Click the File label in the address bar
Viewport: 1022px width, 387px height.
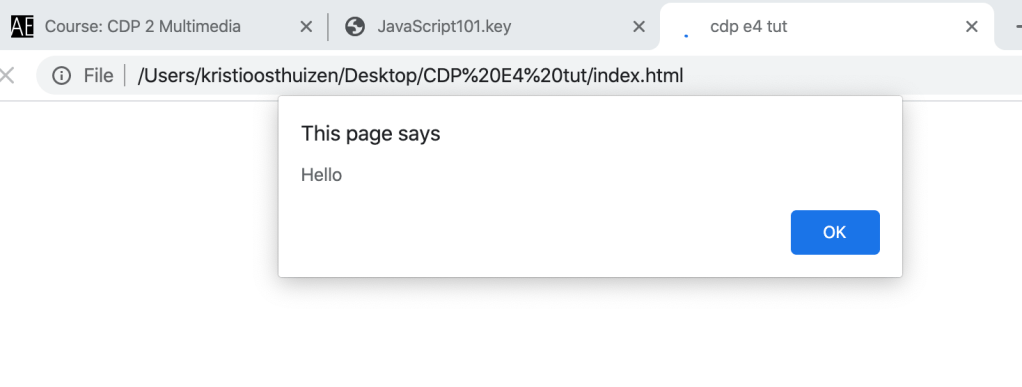[x=98, y=76]
